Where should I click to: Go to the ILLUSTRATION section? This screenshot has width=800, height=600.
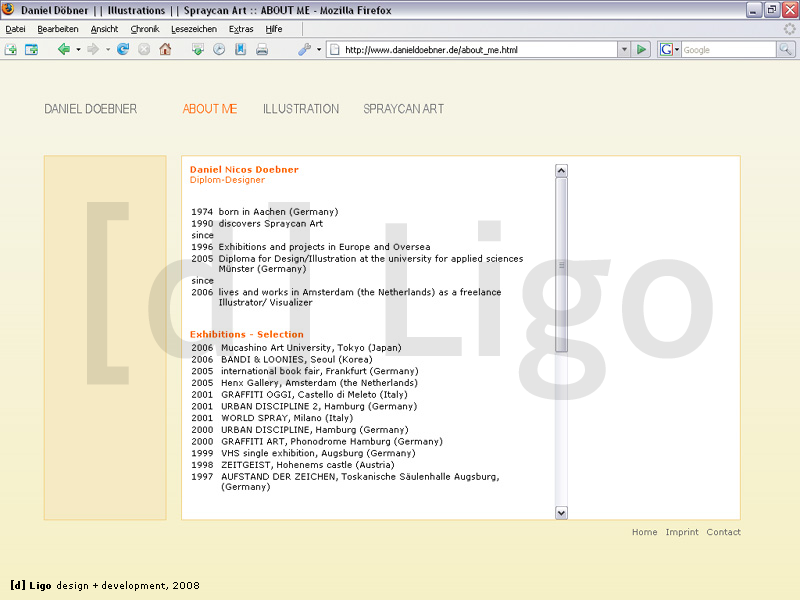[301, 109]
